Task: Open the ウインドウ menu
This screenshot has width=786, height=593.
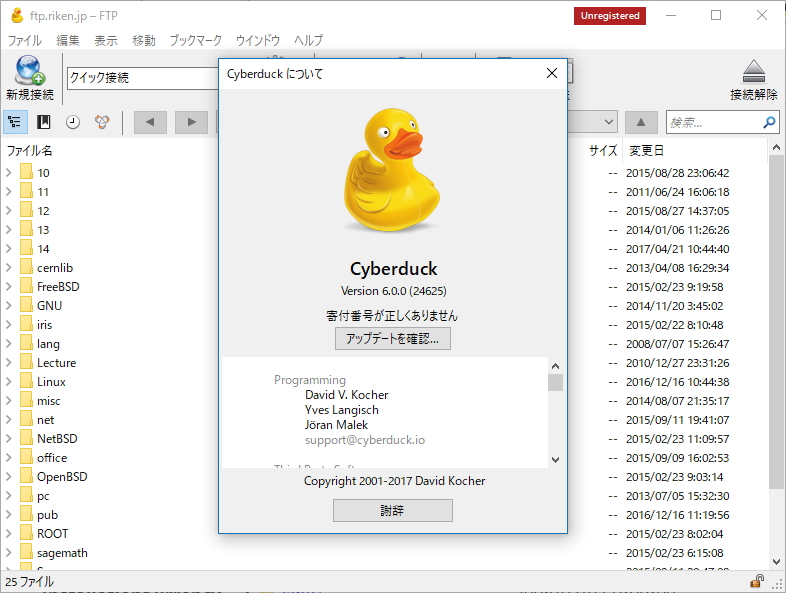Action: point(258,40)
